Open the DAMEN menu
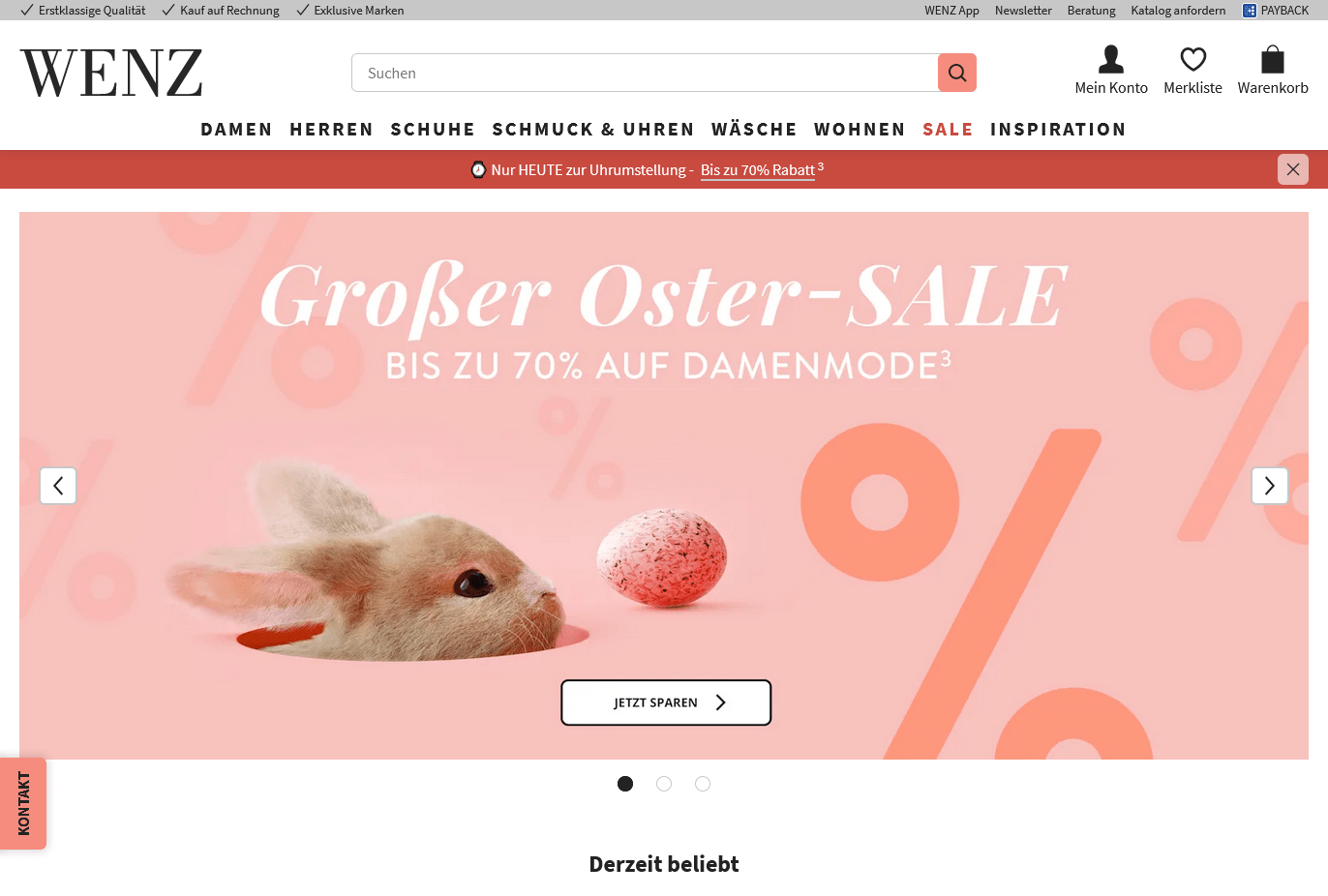Image resolution: width=1328 pixels, height=896 pixels. click(x=236, y=130)
